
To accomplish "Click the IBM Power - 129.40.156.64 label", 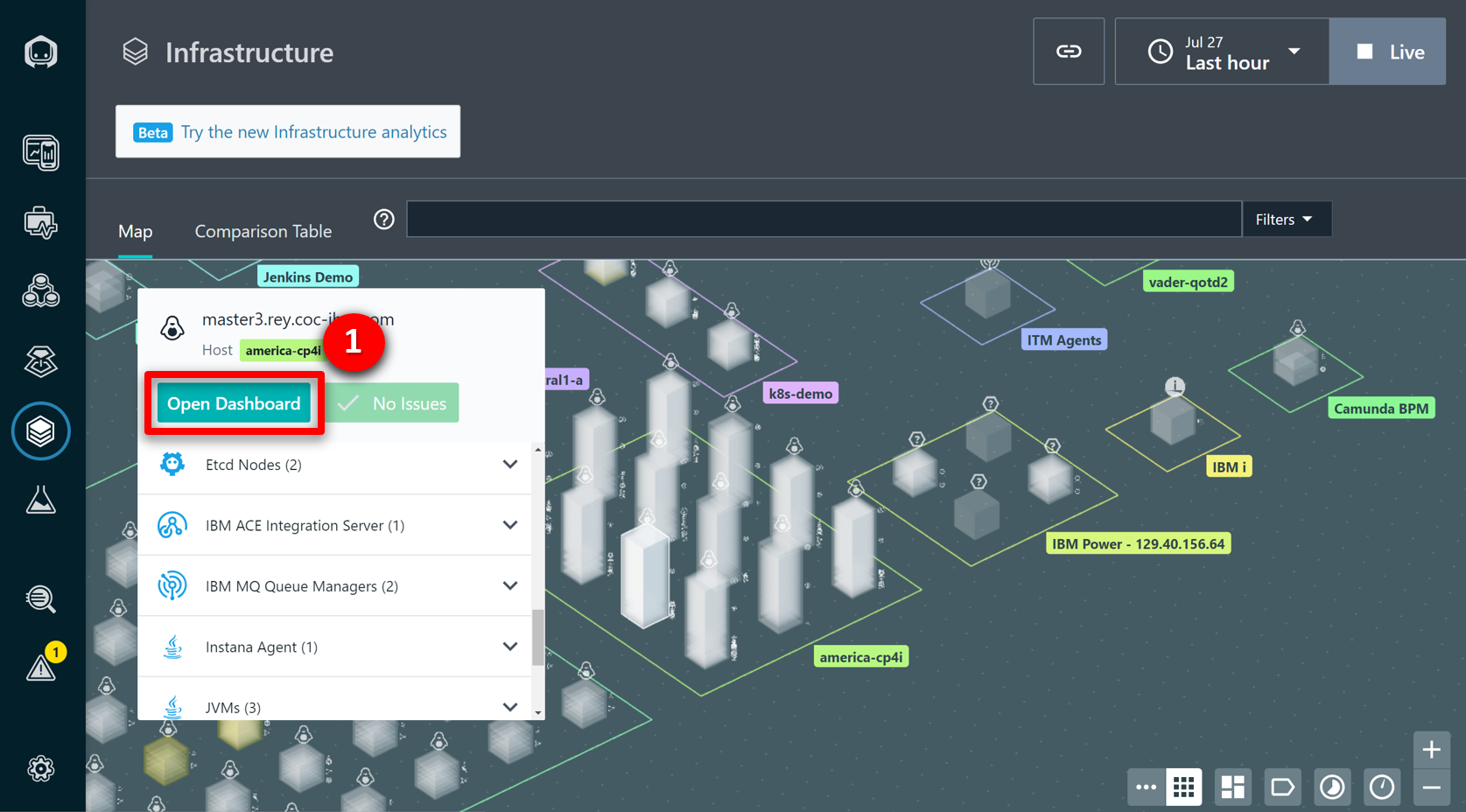I will [1139, 544].
